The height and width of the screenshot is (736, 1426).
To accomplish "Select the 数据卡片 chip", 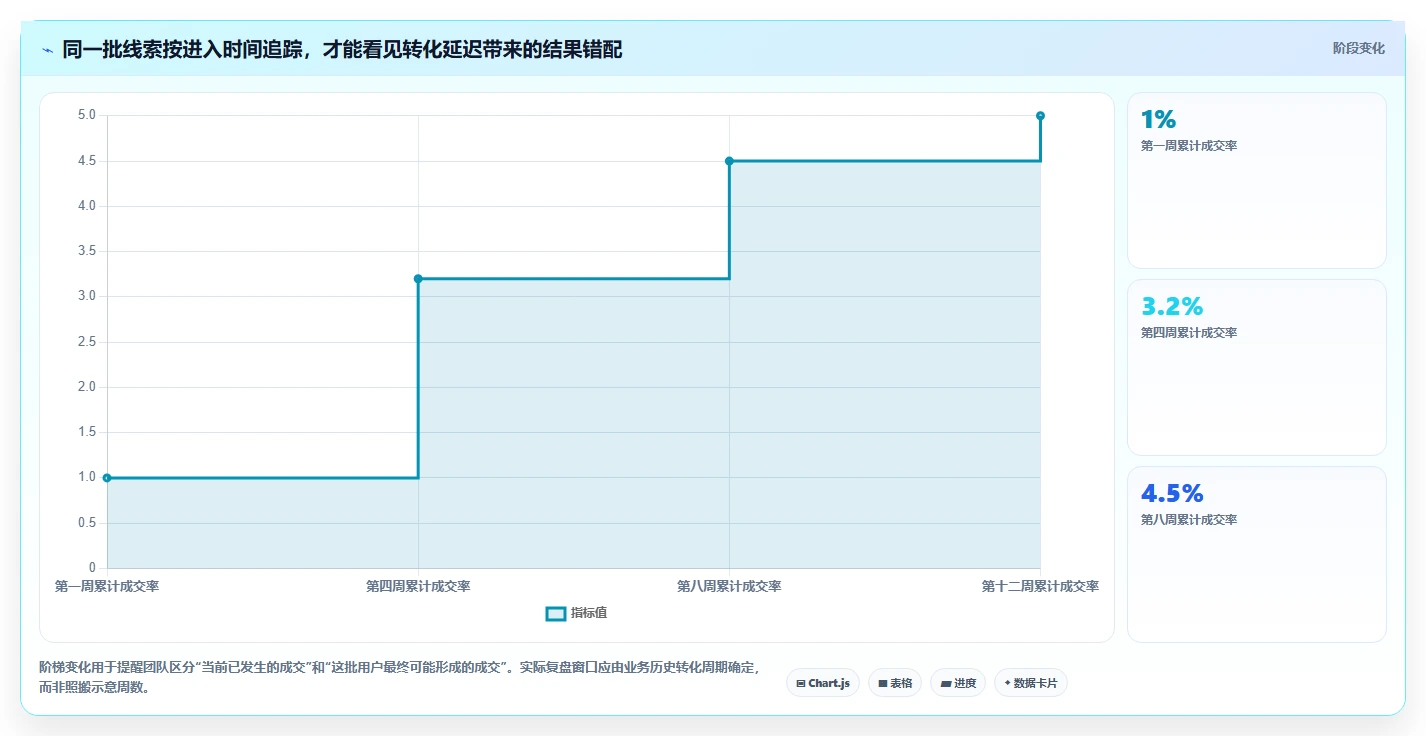I will click(x=1031, y=683).
